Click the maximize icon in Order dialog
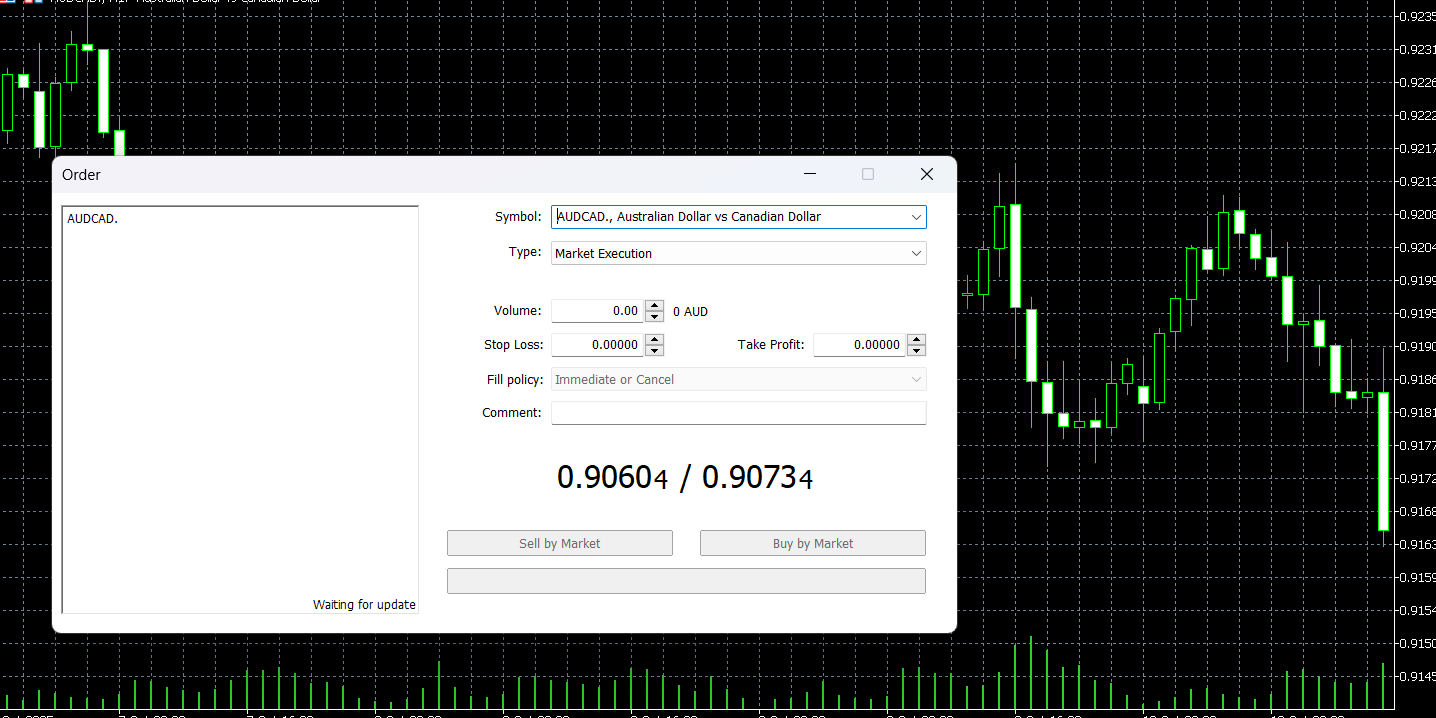This screenshot has width=1436, height=718. 868,174
